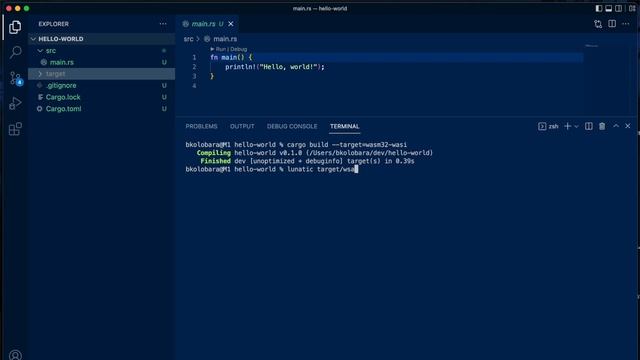Collapse the src folder

[x=102, y=51]
